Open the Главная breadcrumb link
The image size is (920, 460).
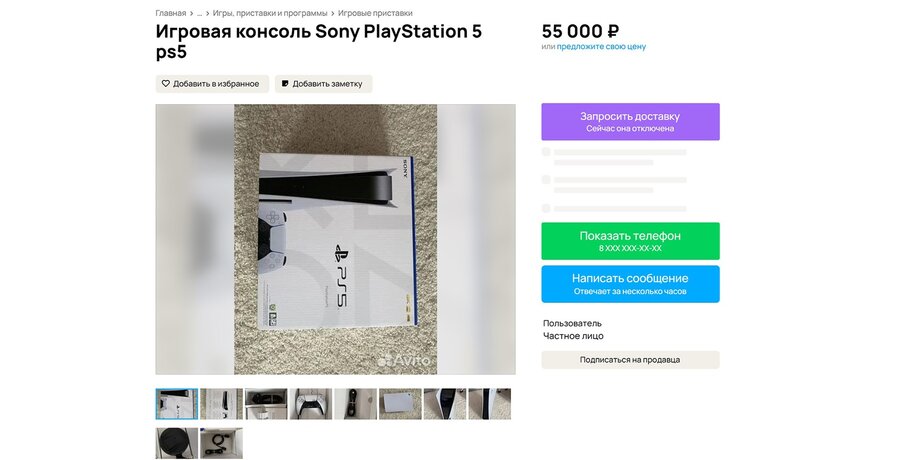(171, 13)
